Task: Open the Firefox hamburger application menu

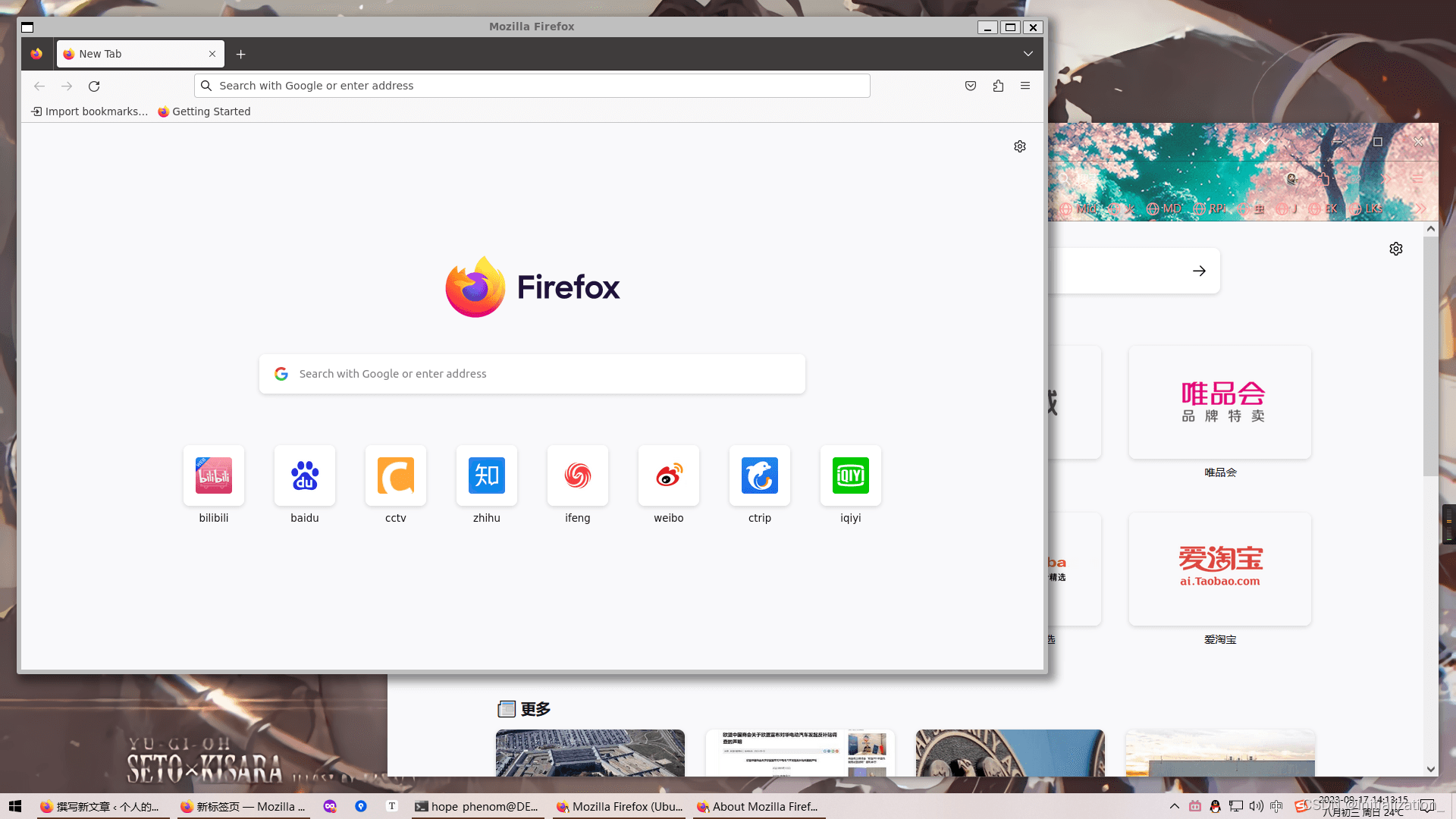Action: [x=1025, y=86]
